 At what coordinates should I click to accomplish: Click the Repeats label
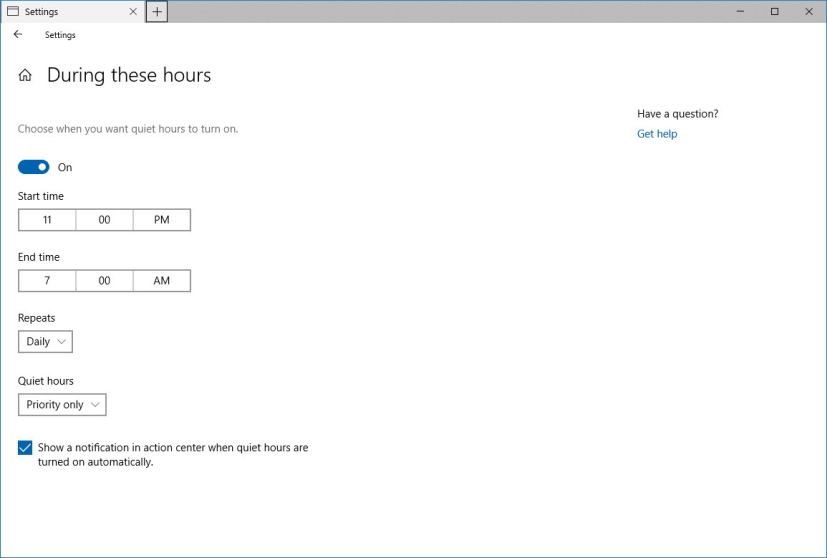pyautogui.click(x=36, y=318)
